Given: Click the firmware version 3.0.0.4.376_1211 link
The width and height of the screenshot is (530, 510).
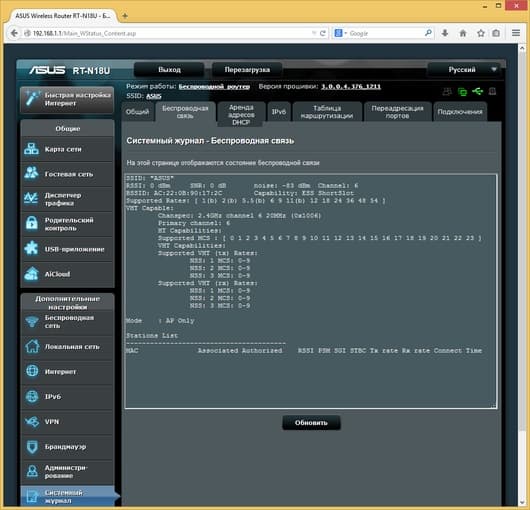Looking at the screenshot, I should click(351, 87).
